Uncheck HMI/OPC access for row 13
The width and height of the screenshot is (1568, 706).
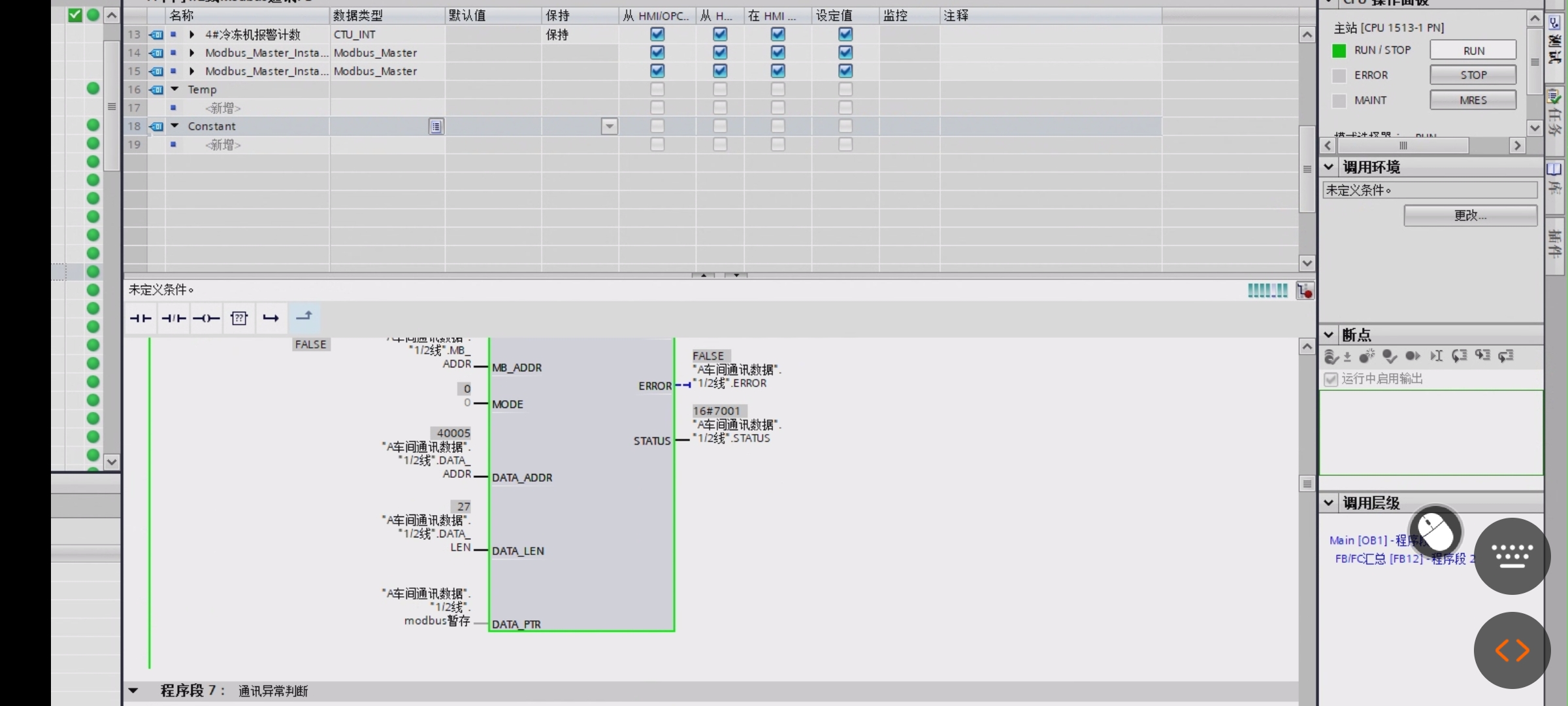(657, 34)
